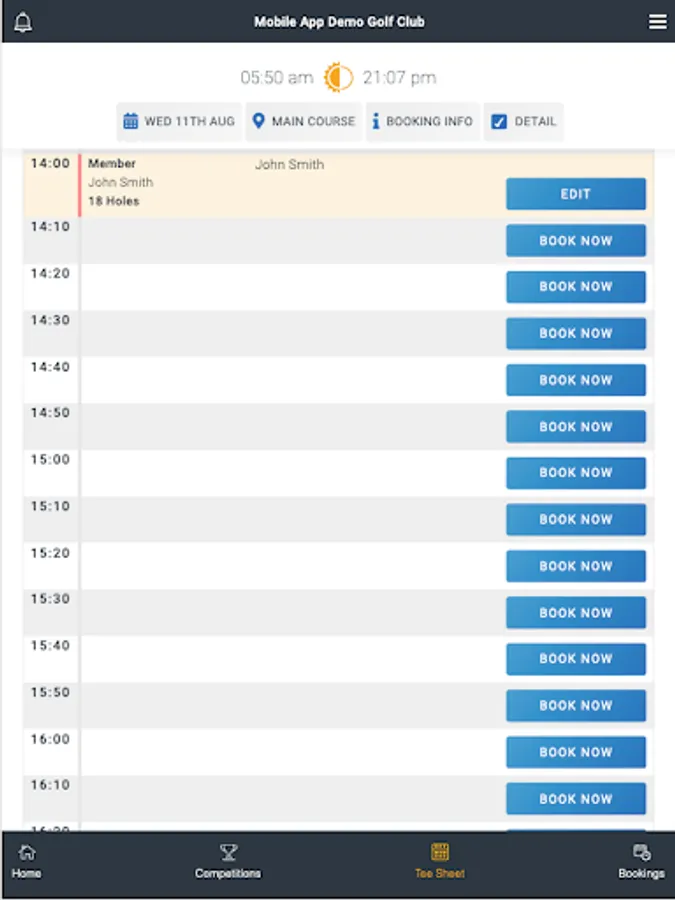Click the Bookings icon in bottom bar
Screen dimensions: 675x900
641,853
